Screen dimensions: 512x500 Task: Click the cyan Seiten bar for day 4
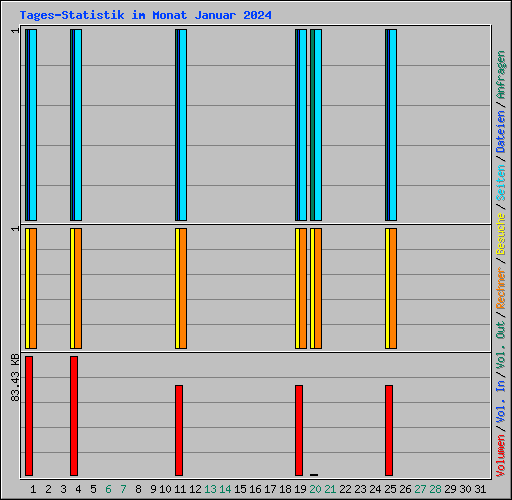click(78, 125)
